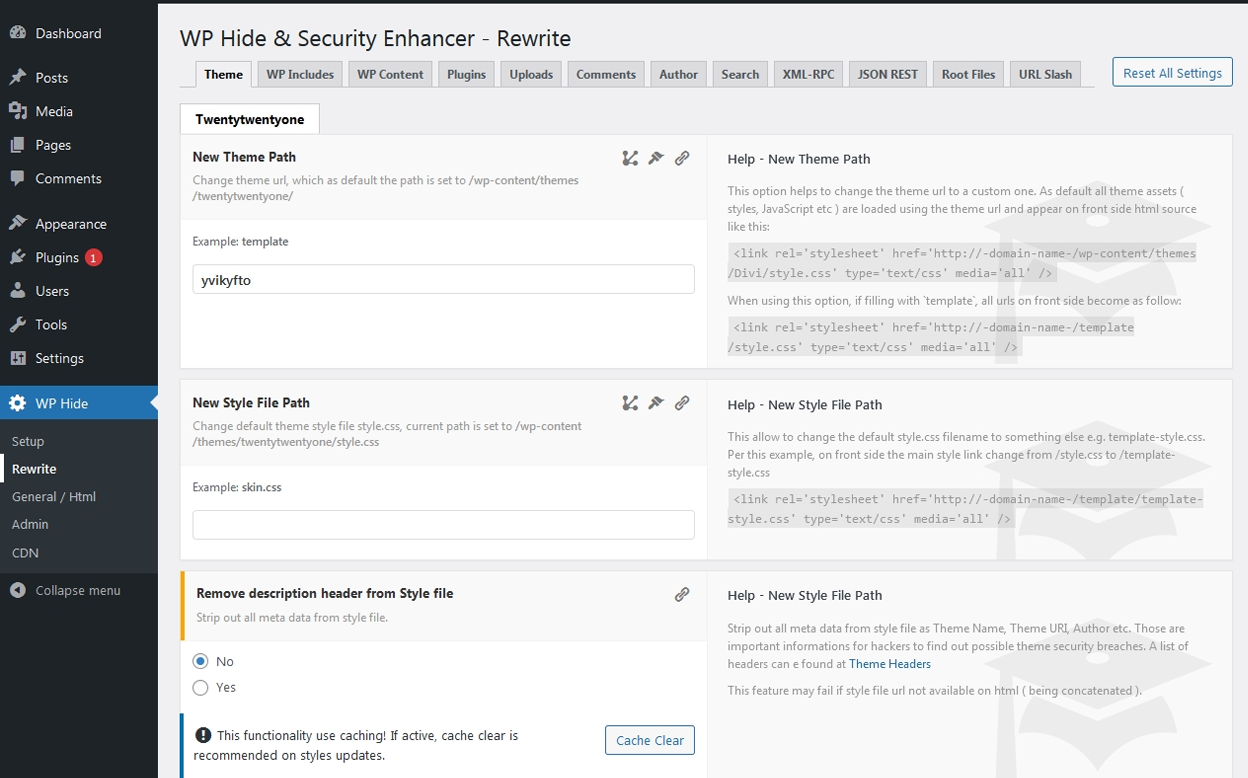Image resolution: width=1248 pixels, height=778 pixels.
Task: Open the Dashboard menu label
Action: coord(68,33)
